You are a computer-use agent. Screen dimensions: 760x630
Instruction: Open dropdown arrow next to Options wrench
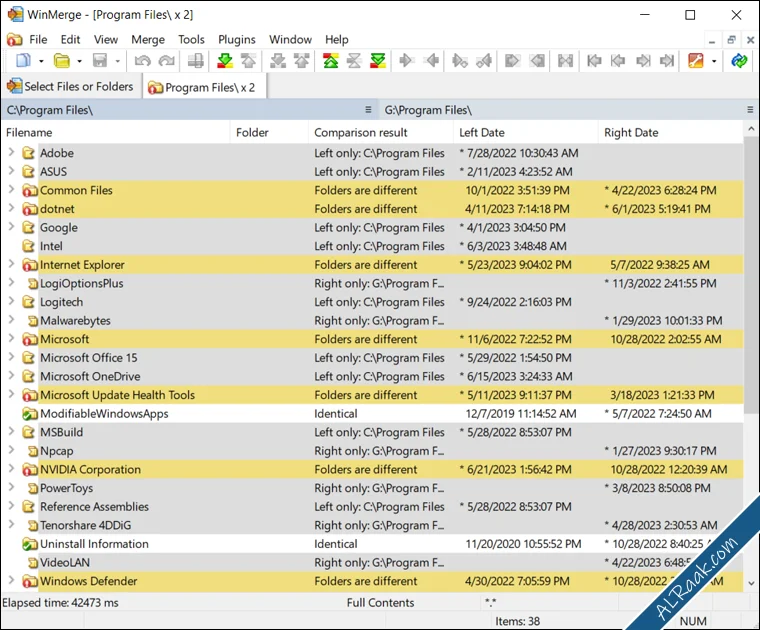(x=714, y=61)
